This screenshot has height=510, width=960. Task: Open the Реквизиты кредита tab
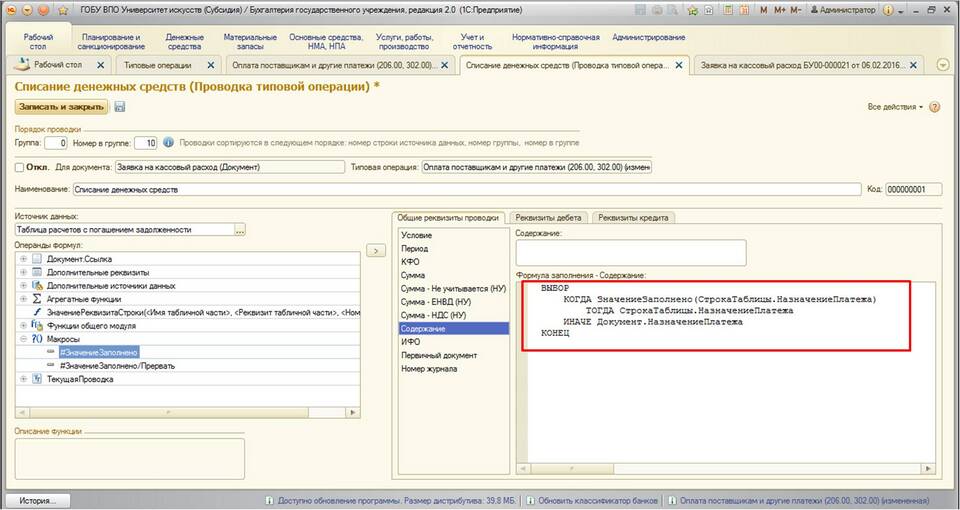click(x=633, y=217)
